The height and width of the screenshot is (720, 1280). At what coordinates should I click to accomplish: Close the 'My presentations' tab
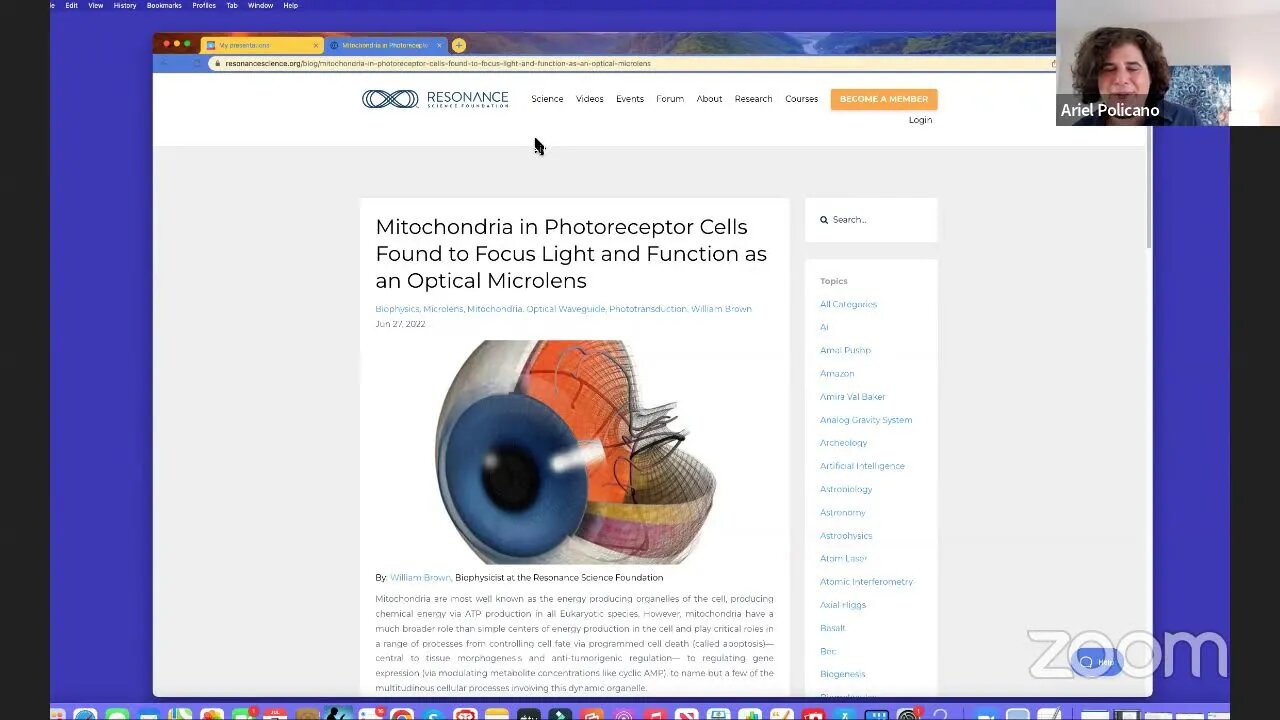(316, 45)
